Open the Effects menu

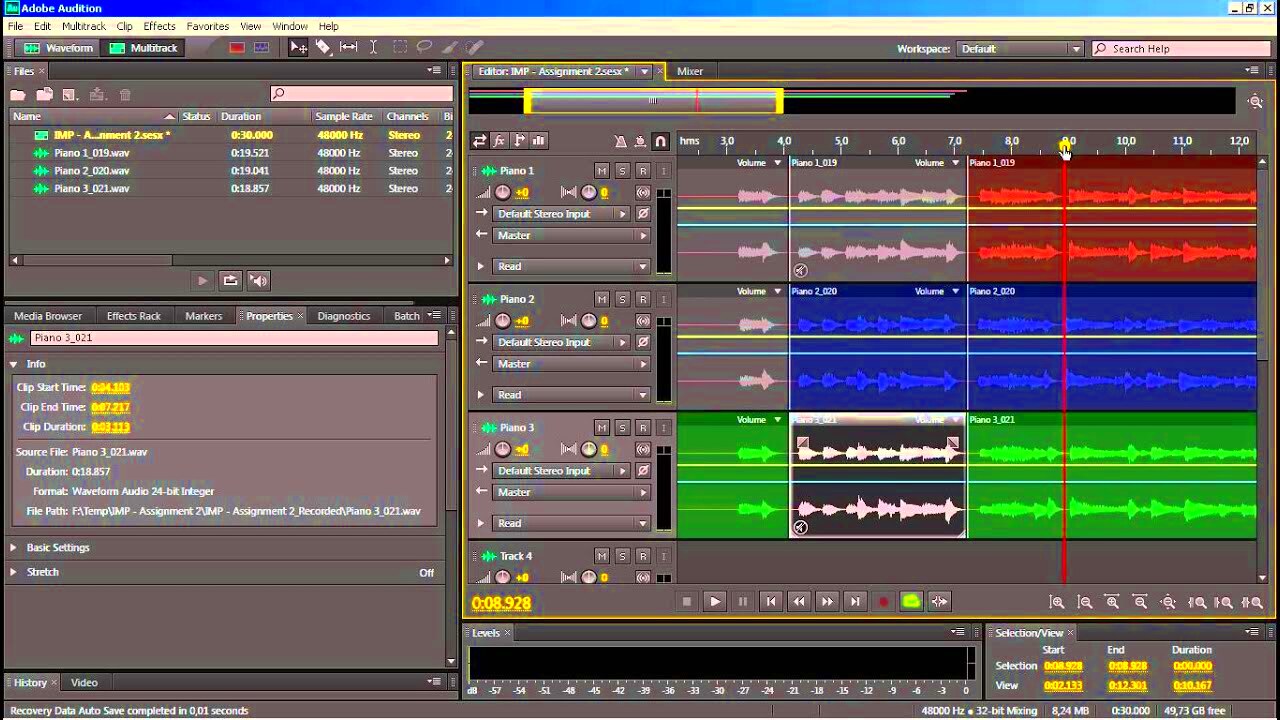157,26
